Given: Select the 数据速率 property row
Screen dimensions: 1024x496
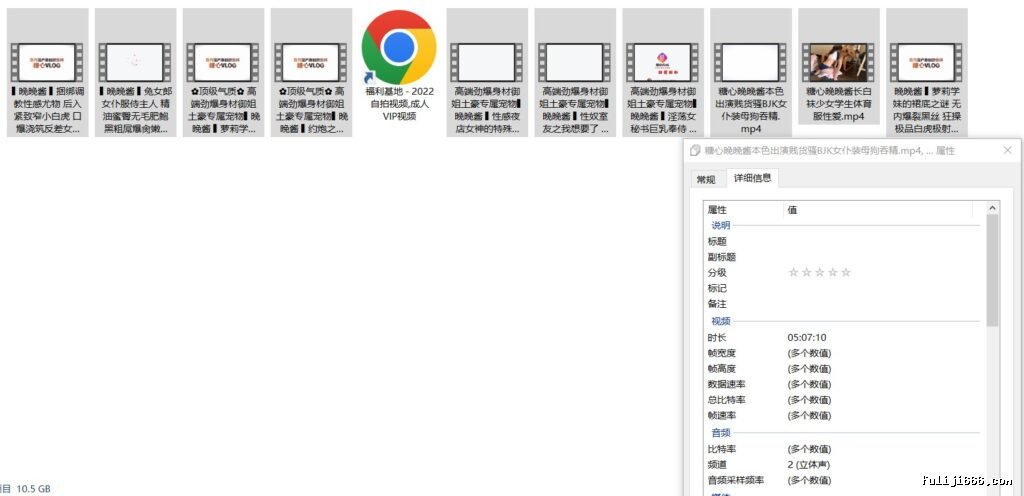Looking at the screenshot, I should tap(842, 384).
